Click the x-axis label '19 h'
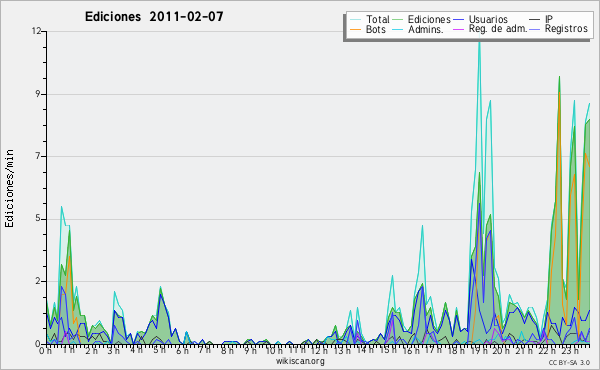Image resolution: width=600 pixels, height=370 pixels. click(x=478, y=350)
